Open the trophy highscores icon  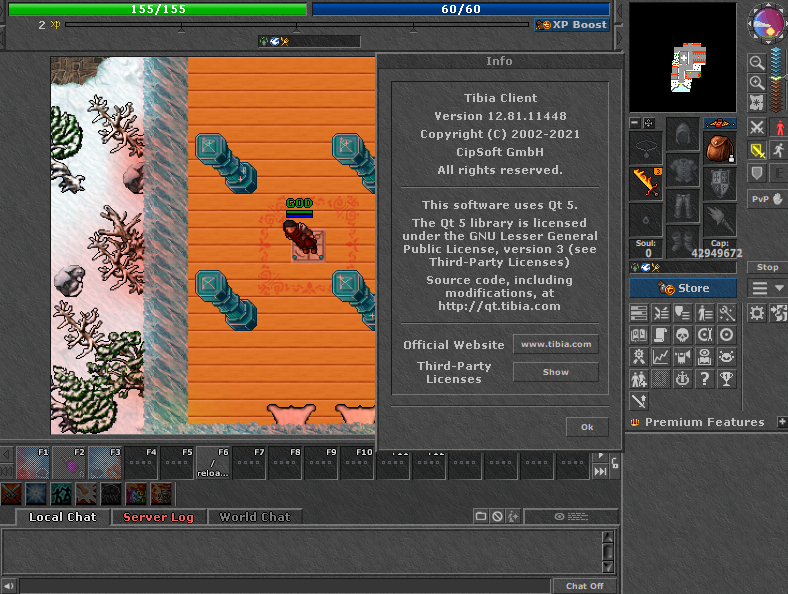point(727,379)
